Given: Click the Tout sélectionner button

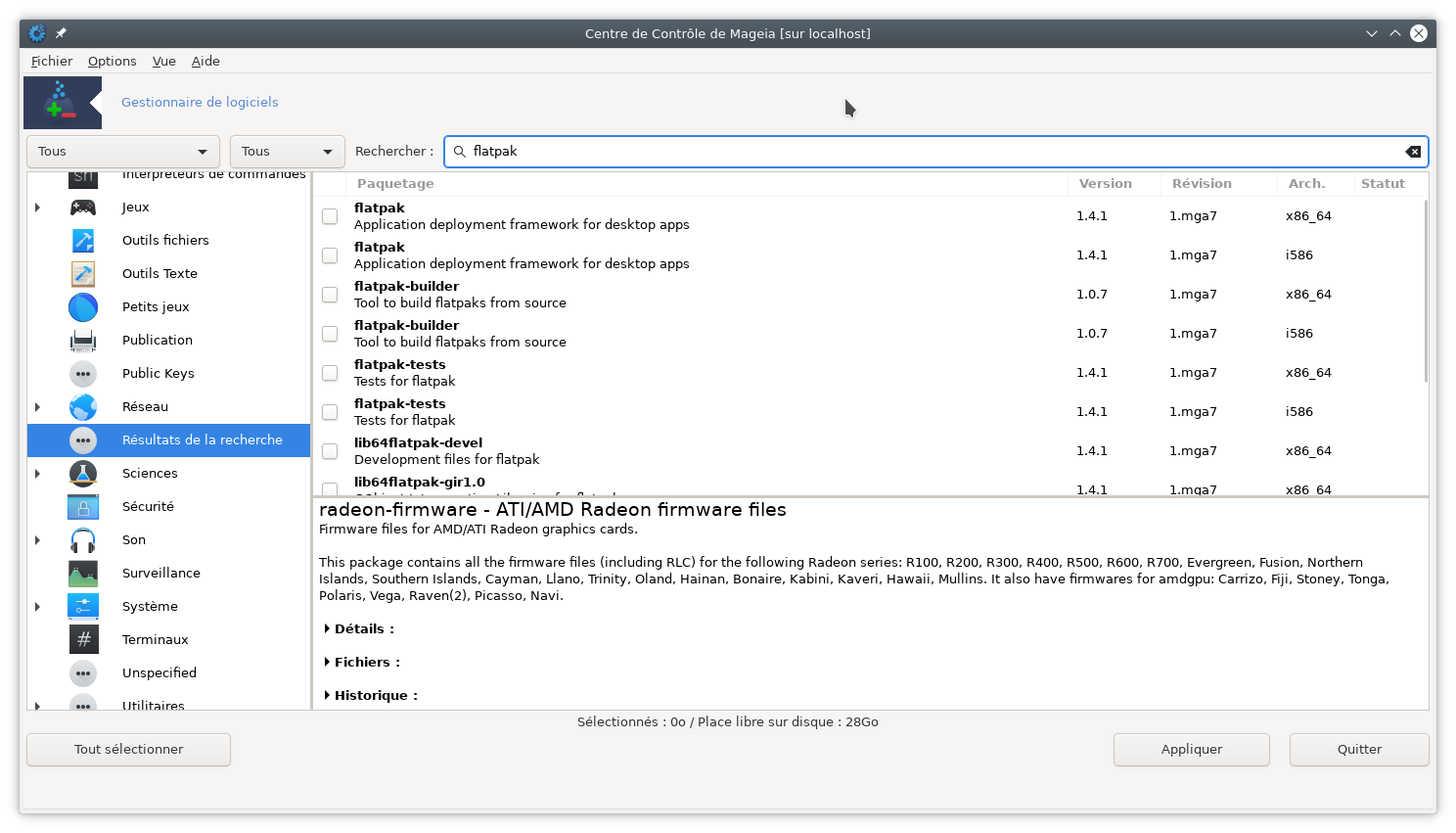Looking at the screenshot, I should (129, 750).
